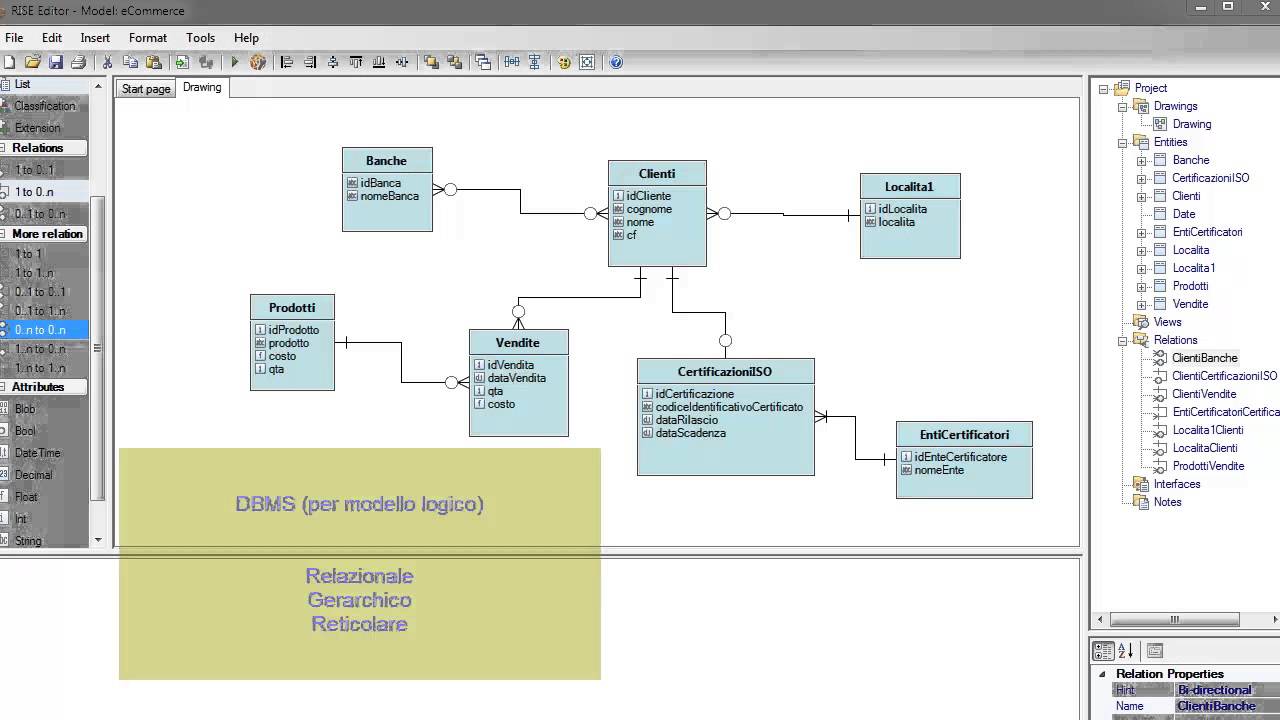Select the Classification toolbox item

(x=44, y=106)
